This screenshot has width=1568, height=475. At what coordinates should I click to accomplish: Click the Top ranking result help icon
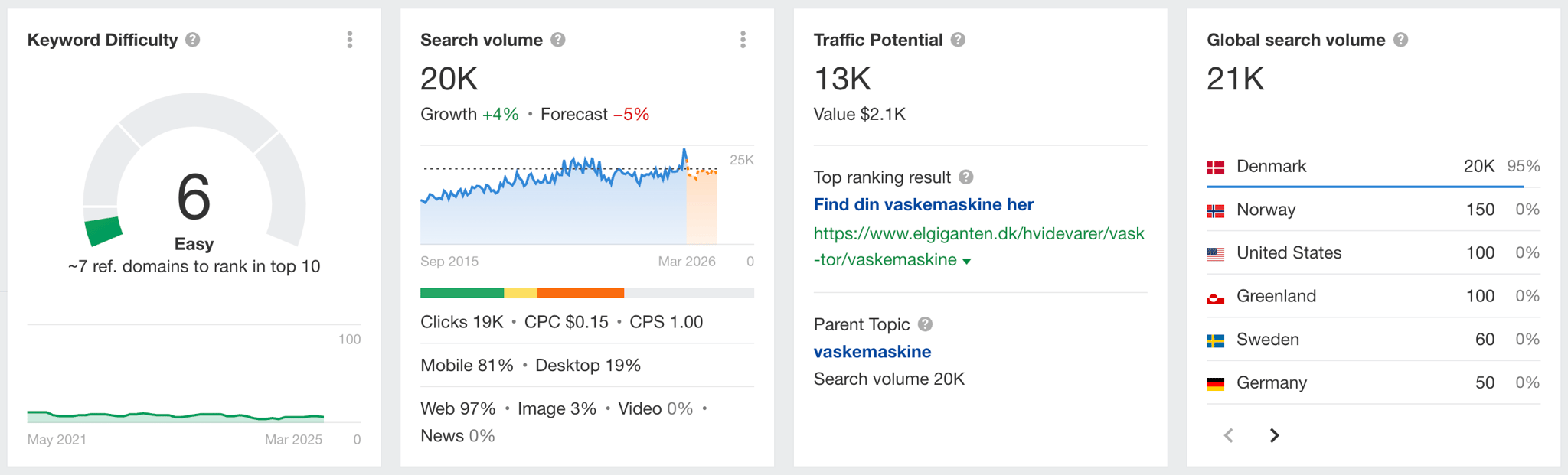966,177
